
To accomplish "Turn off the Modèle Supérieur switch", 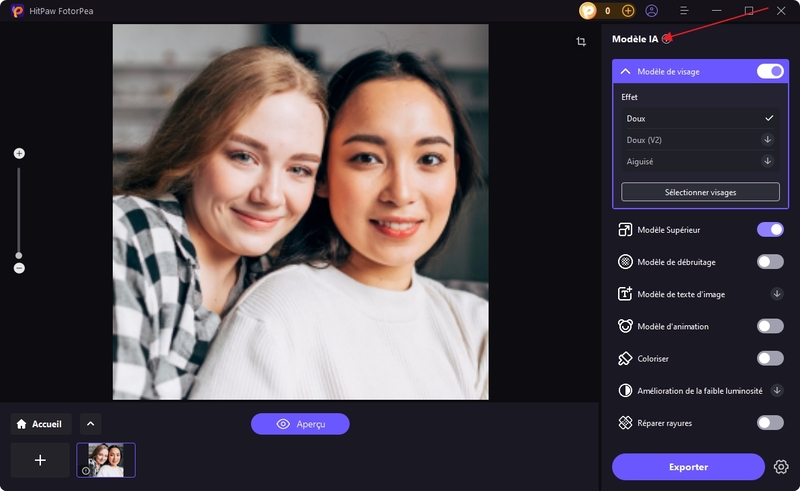I will tap(770, 230).
